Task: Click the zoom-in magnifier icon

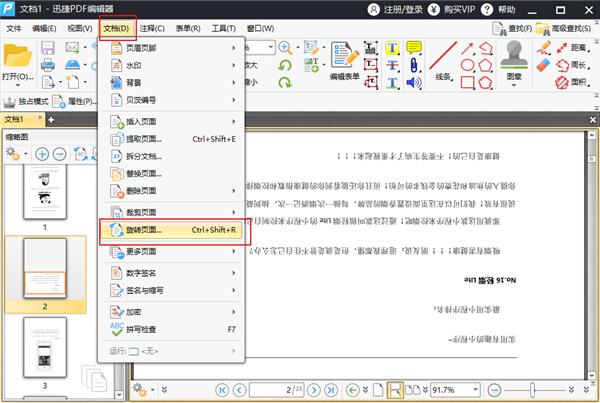Action: pos(285,47)
